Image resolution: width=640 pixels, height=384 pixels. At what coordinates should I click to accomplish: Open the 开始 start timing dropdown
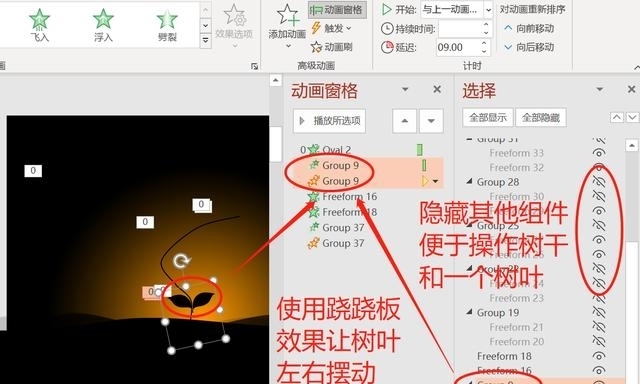[x=488, y=10]
